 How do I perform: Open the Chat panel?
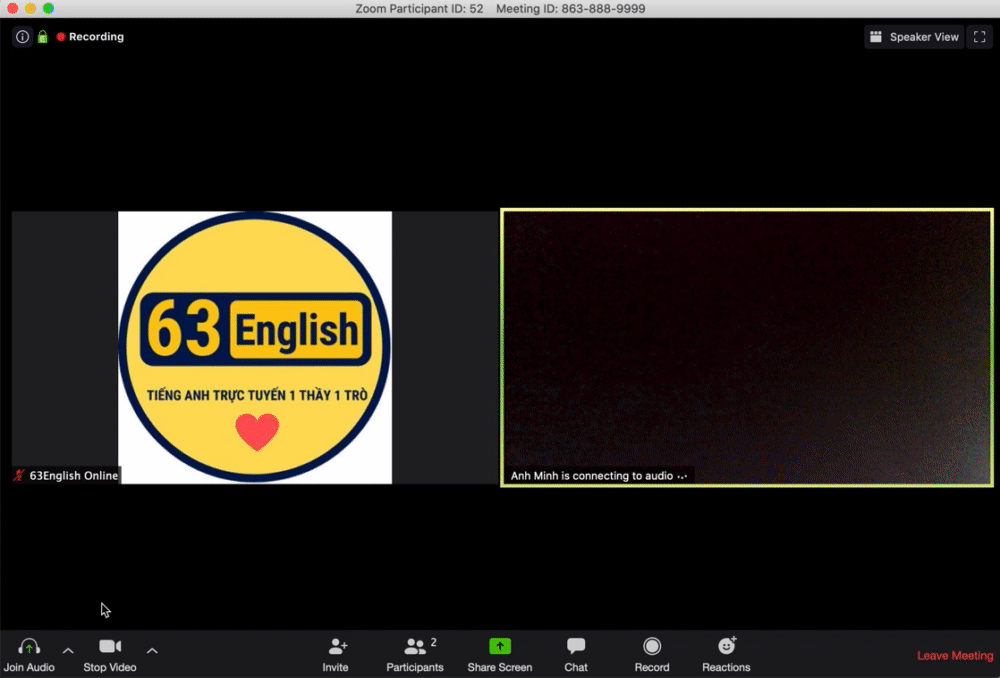point(576,654)
